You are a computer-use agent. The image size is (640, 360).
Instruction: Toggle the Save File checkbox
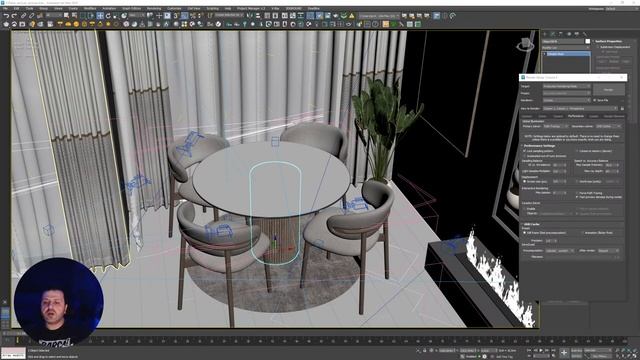click(594, 100)
